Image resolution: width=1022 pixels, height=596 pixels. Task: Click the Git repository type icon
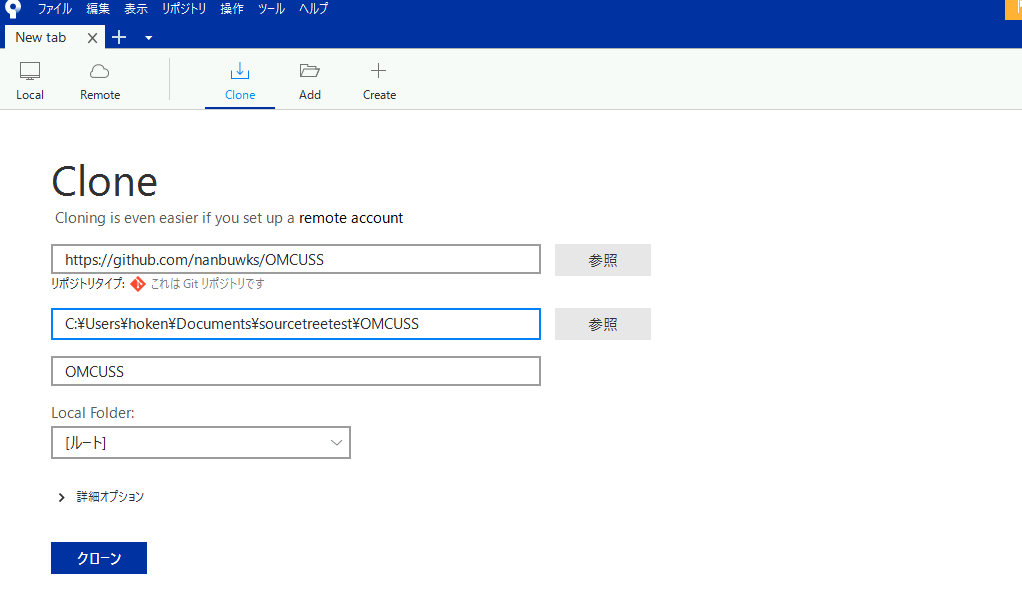(x=138, y=284)
